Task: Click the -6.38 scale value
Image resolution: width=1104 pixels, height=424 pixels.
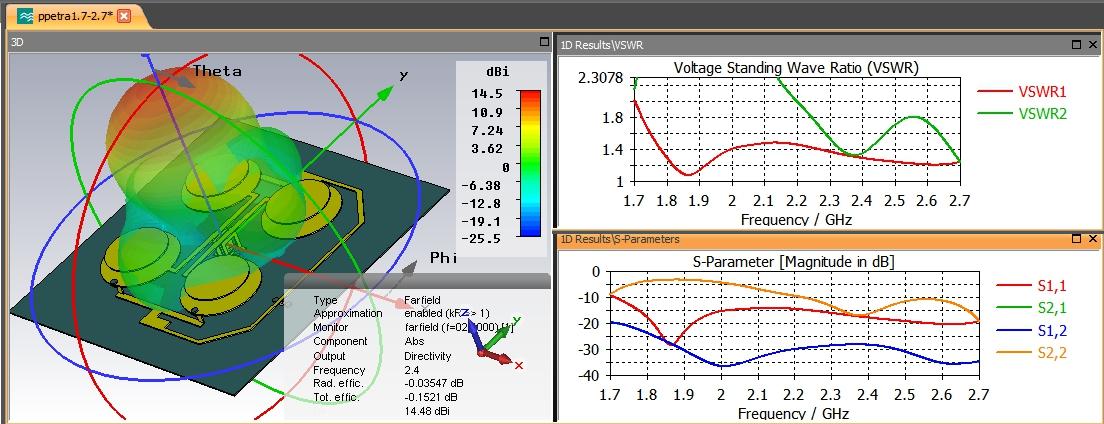Action: tap(484, 185)
